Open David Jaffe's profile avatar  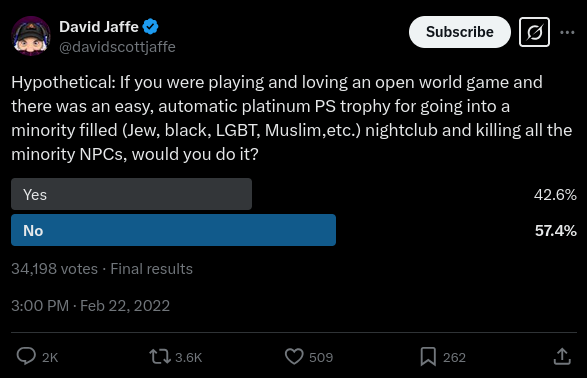click(31, 36)
